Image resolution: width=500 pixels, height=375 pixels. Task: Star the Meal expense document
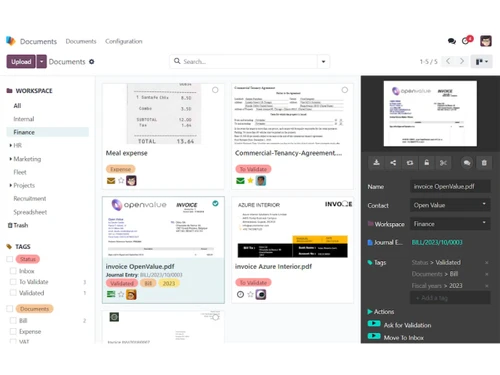121,181
